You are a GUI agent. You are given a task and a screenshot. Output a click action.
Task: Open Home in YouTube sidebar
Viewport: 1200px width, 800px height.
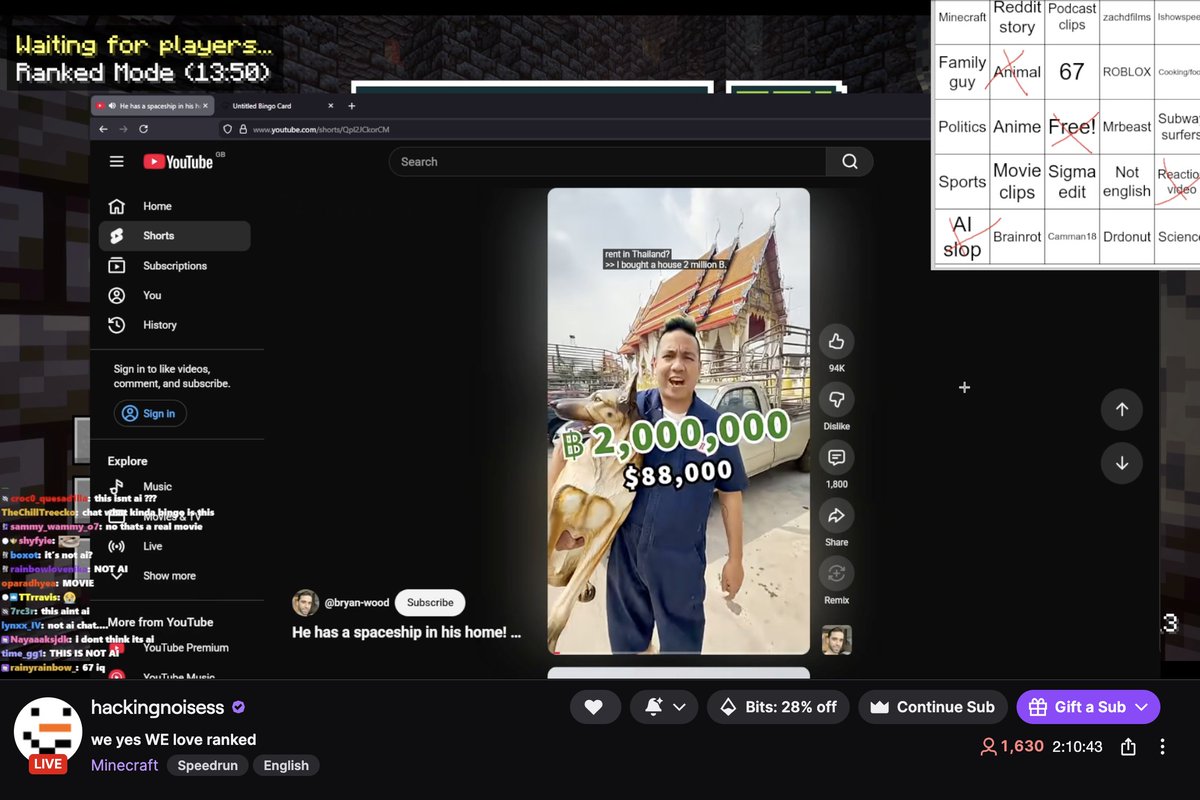coord(174,206)
